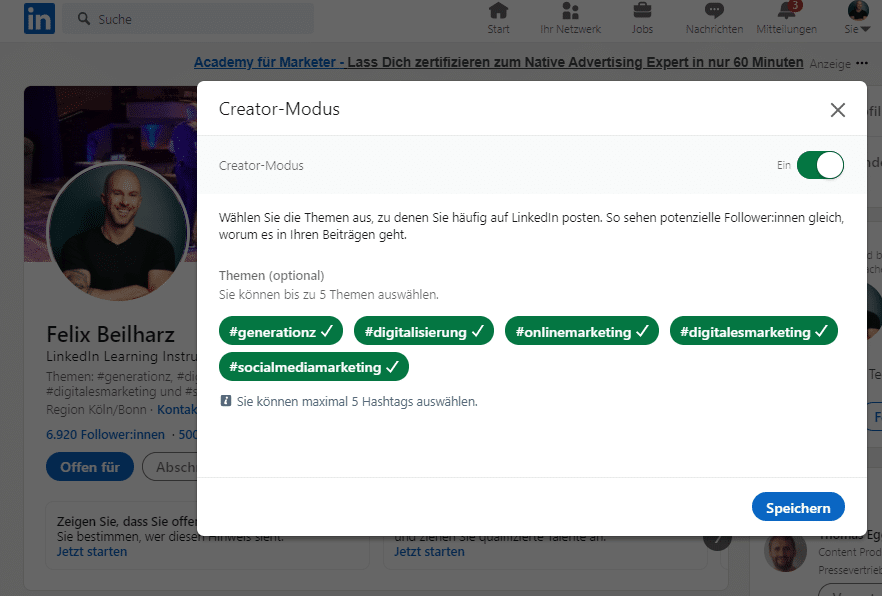Deselect the #digitalisierung hashtag

point(424,331)
